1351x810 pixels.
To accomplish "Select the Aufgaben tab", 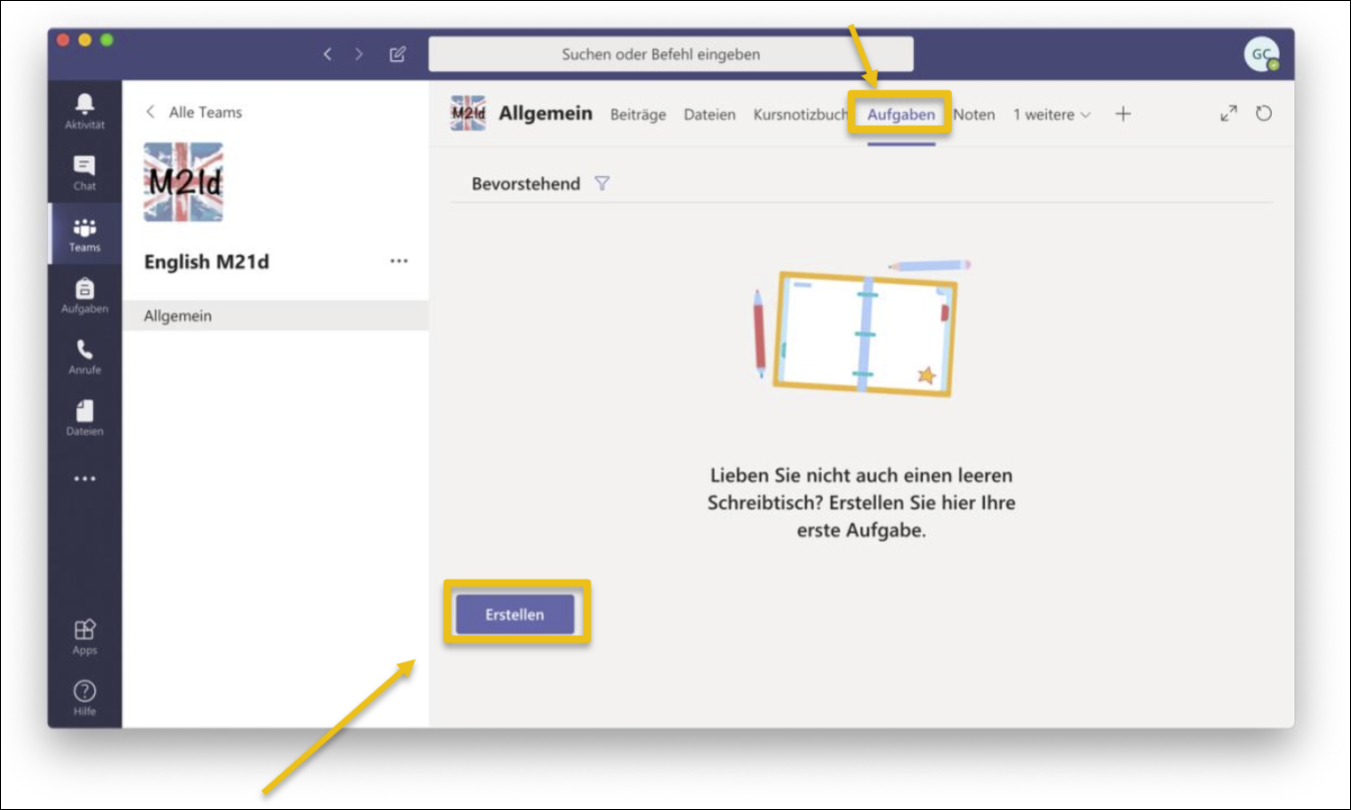I will (901, 115).
